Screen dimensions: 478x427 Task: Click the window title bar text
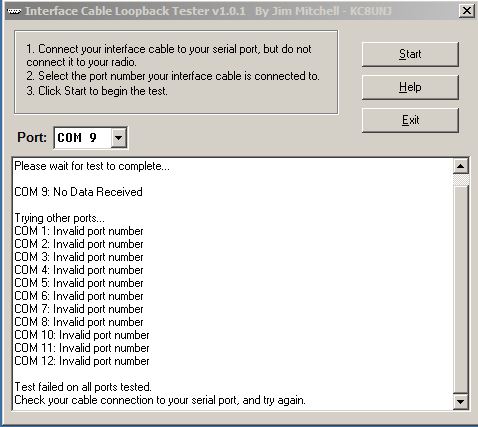pyautogui.click(x=208, y=11)
